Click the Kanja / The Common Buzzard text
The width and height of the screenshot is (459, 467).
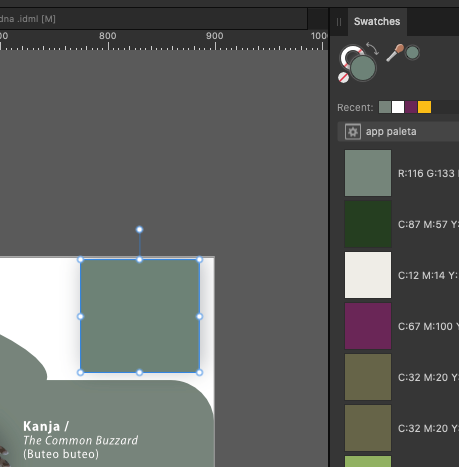[x=80, y=433]
